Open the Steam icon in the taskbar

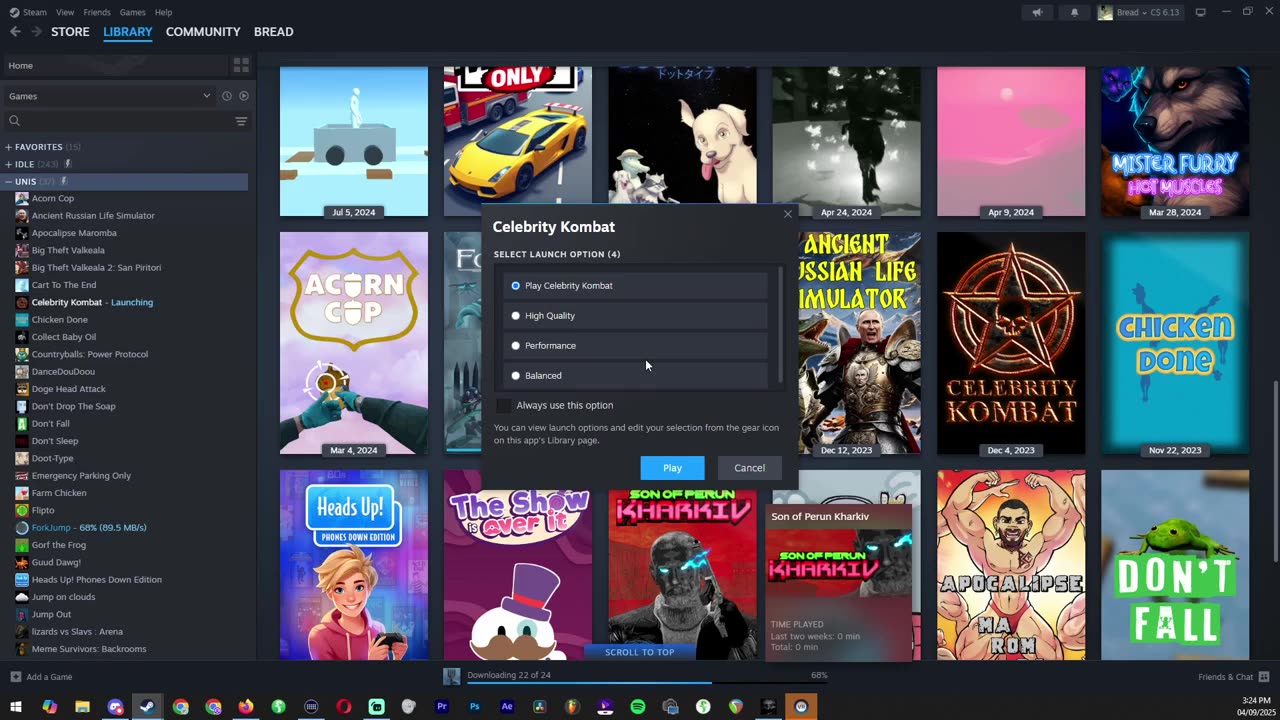pos(147,707)
